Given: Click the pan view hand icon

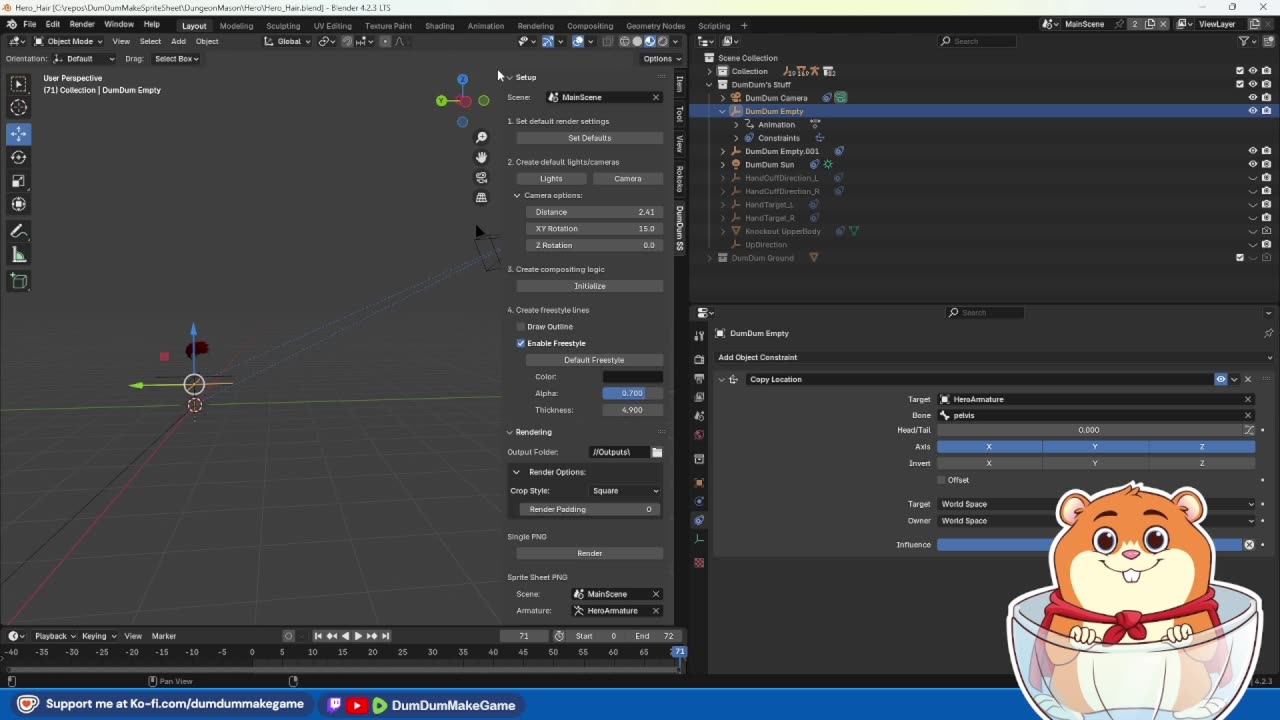Looking at the screenshot, I should coord(481,157).
